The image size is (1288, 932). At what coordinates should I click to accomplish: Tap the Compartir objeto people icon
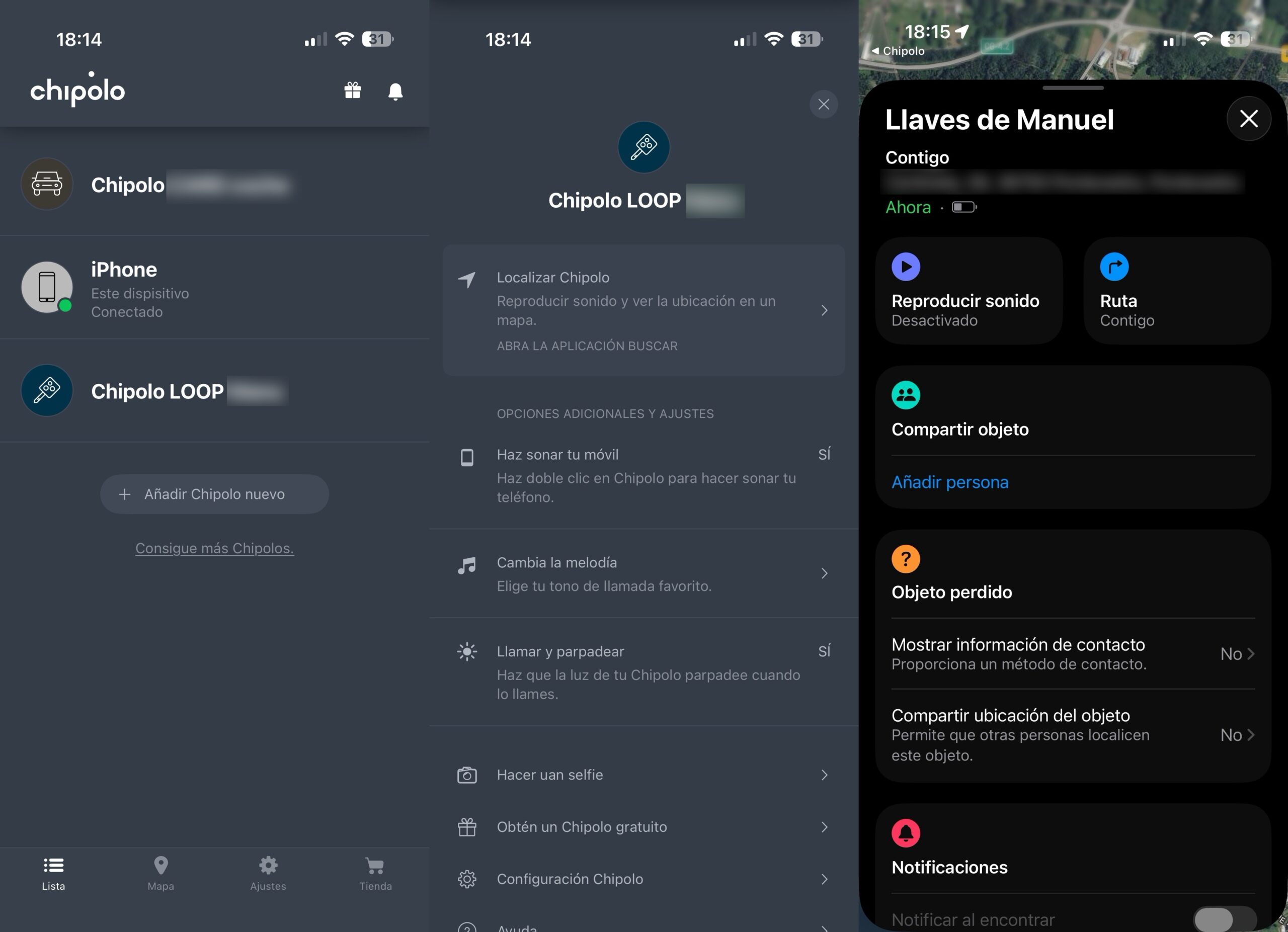coord(906,395)
